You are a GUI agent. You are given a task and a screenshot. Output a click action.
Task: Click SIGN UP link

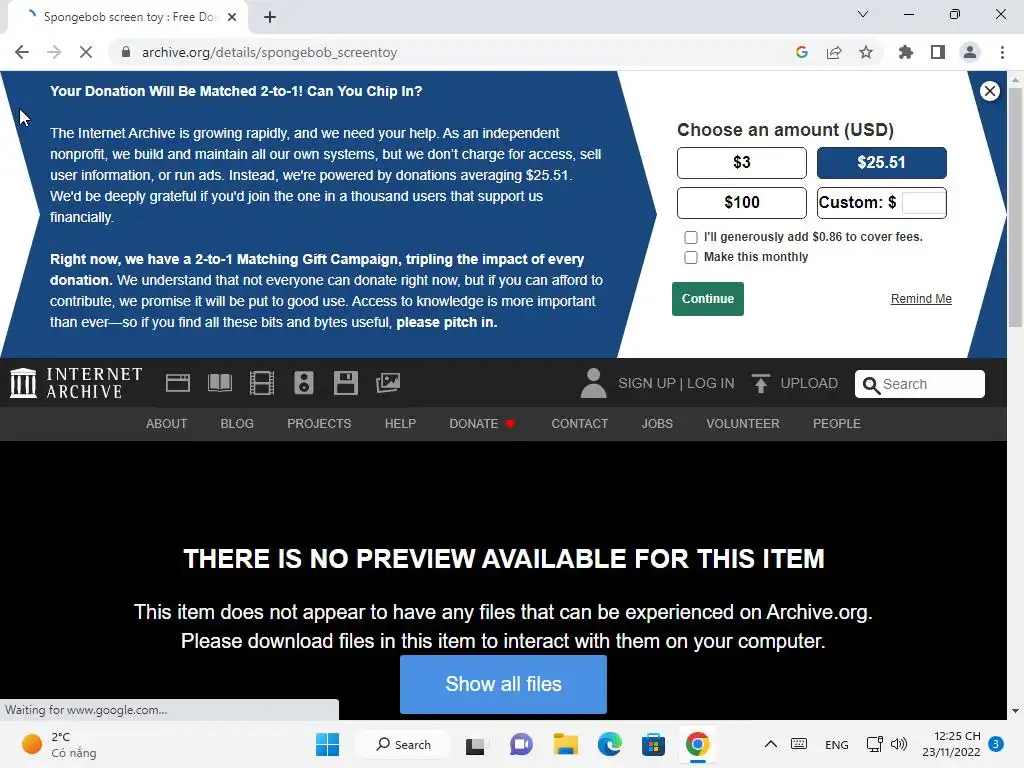tap(647, 383)
